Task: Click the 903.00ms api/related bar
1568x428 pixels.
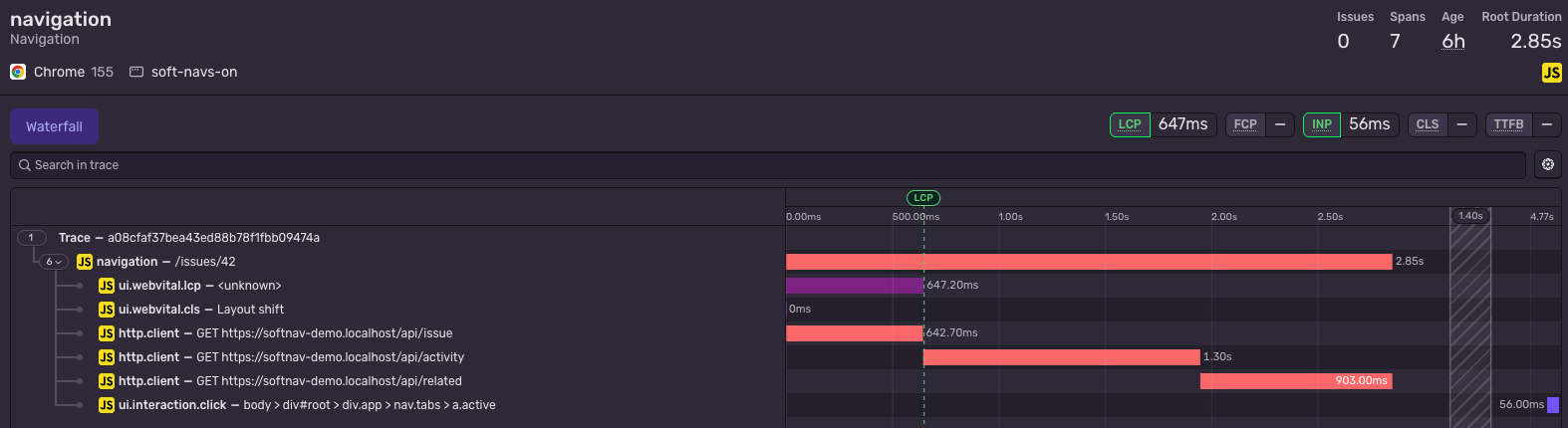Action: coord(1296,381)
